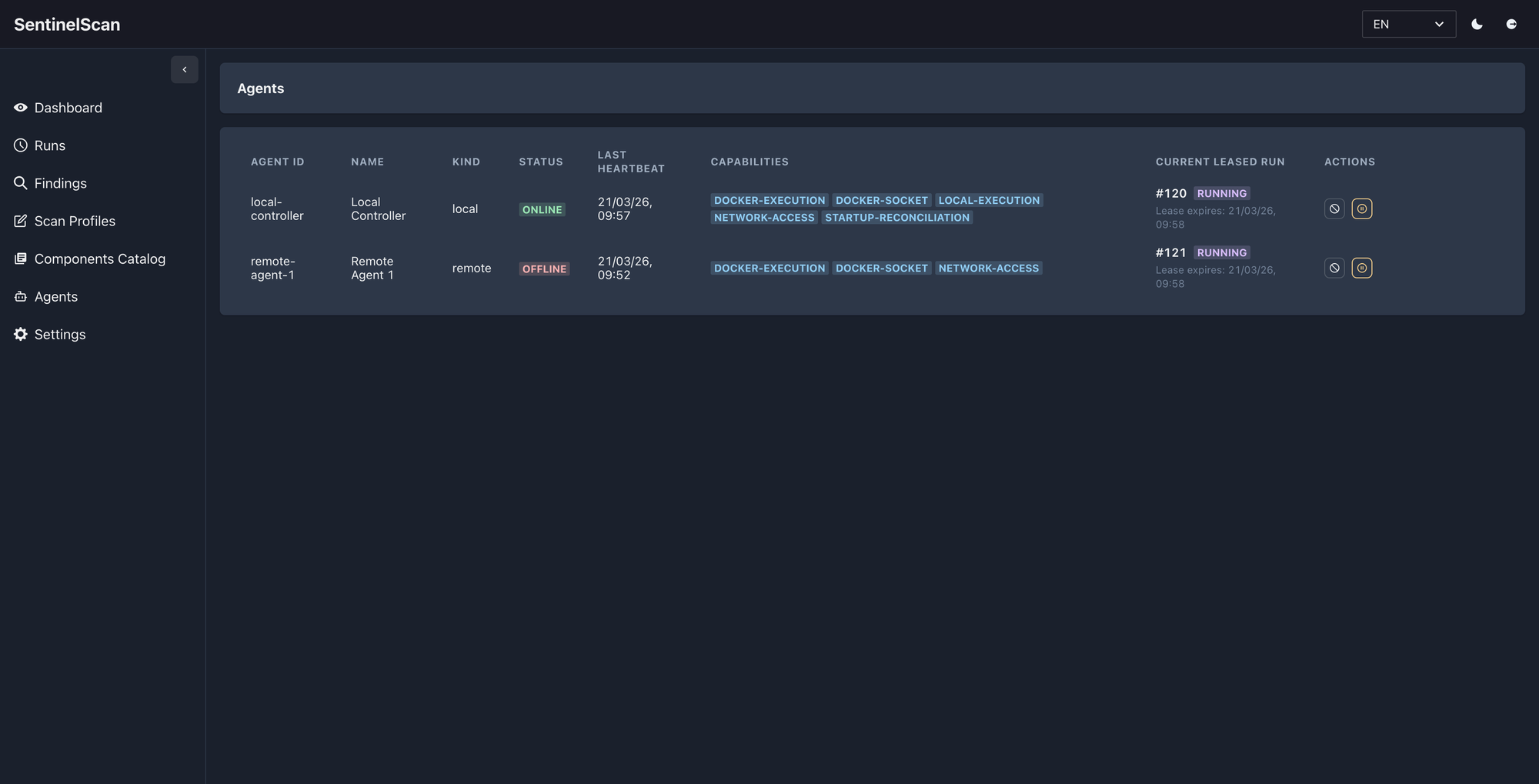The height and width of the screenshot is (784, 1539).
Task: Select Dashboard in the sidebar
Action: (x=68, y=107)
